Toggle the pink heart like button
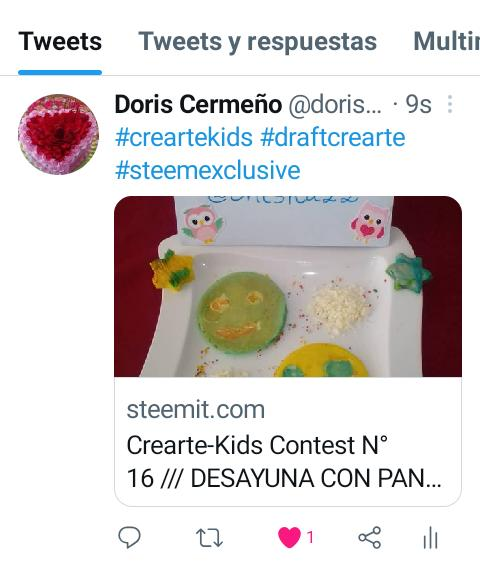 [289, 538]
